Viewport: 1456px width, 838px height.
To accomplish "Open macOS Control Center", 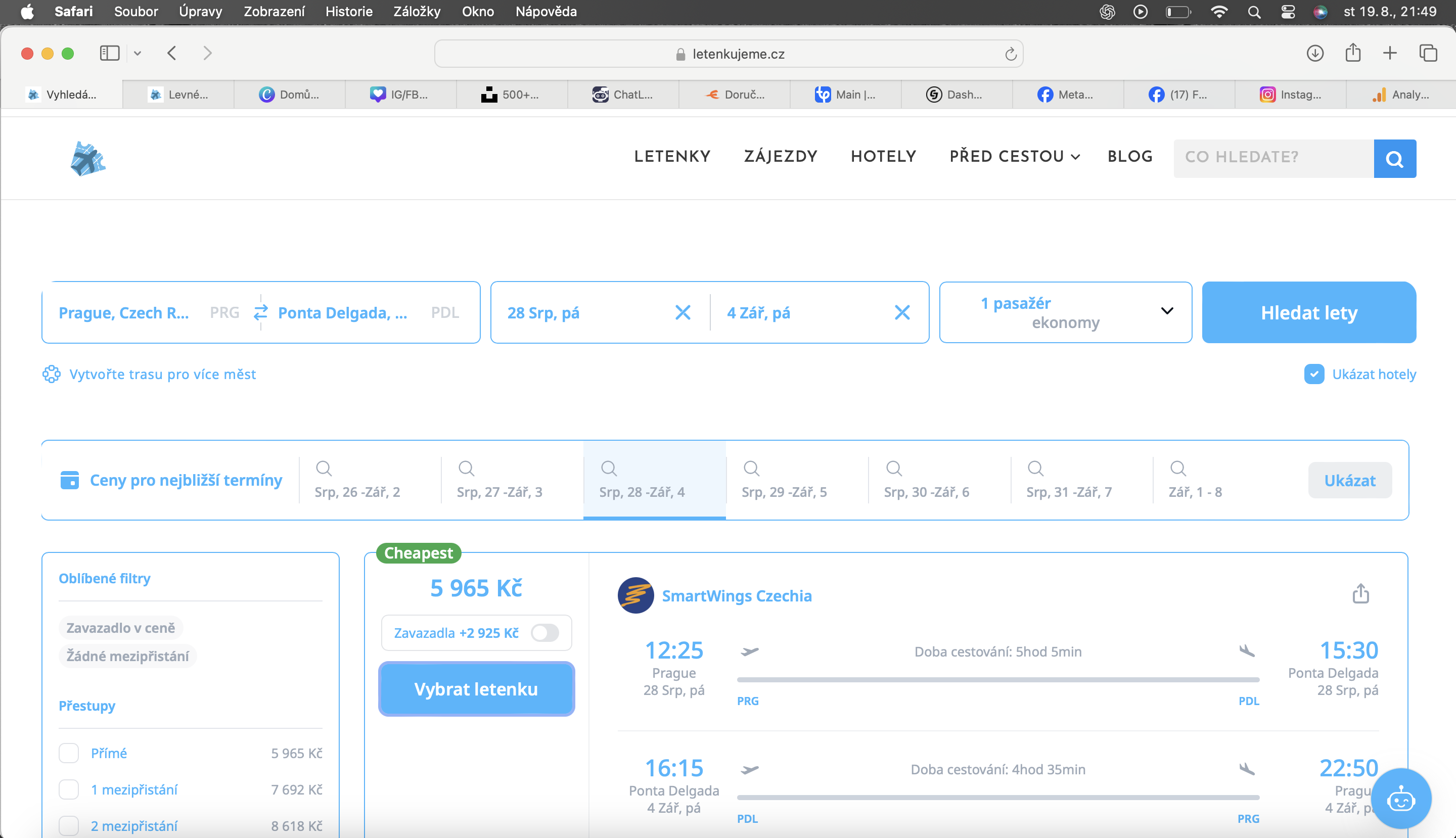I will 1288,12.
